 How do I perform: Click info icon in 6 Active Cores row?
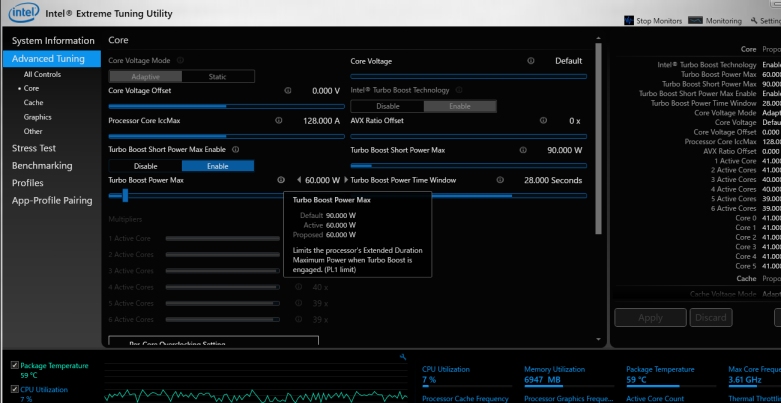click(x=298, y=319)
